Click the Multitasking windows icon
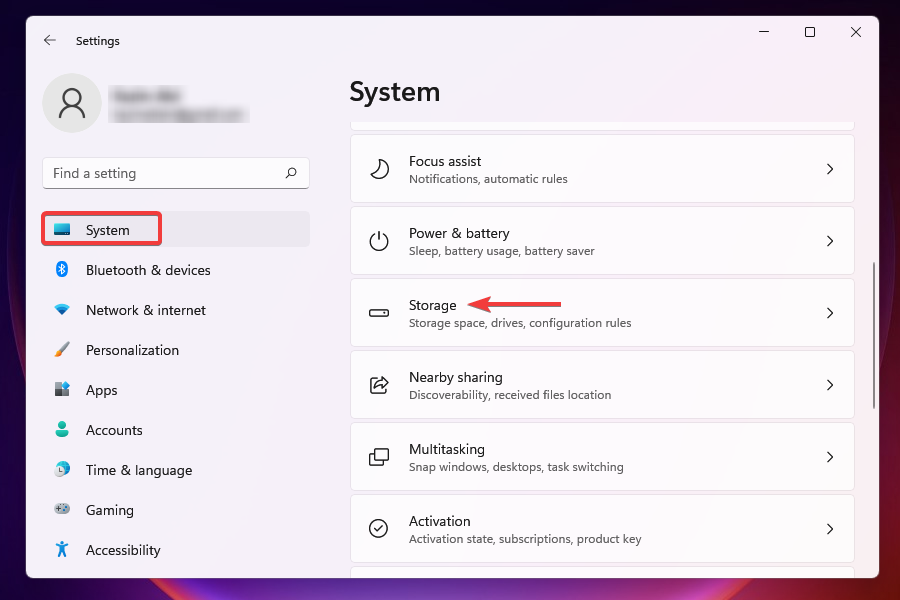This screenshot has width=900, height=600. (x=379, y=457)
